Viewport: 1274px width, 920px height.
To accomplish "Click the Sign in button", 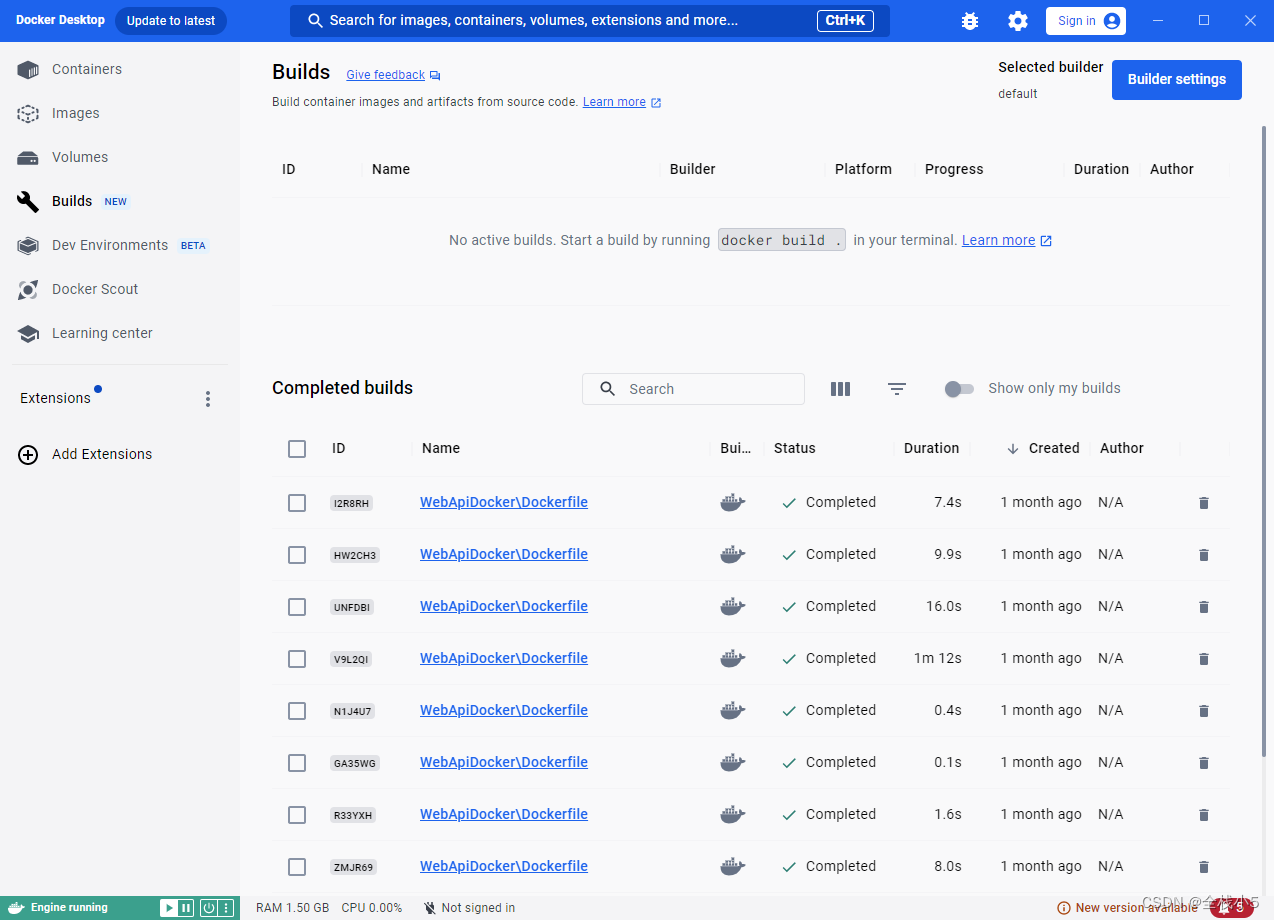I will 1086,21.
